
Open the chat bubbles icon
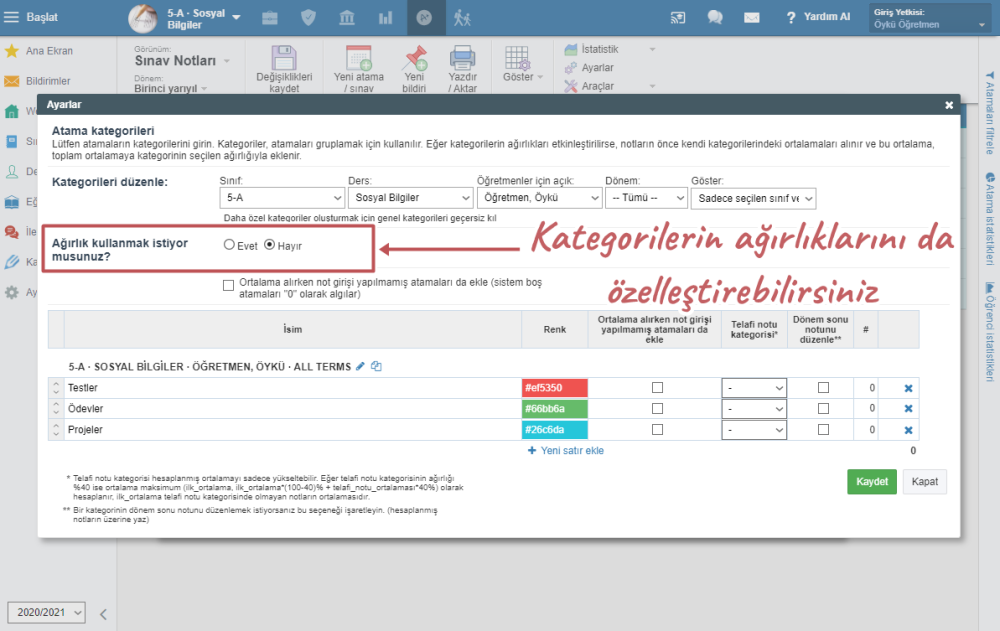click(x=715, y=18)
